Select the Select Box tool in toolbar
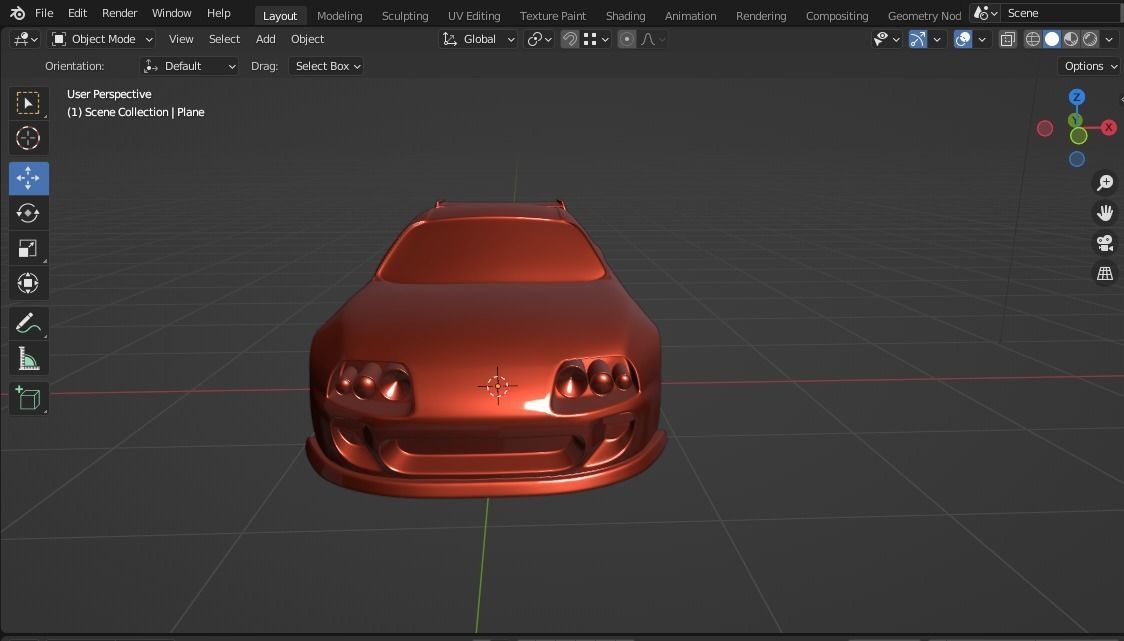The height and width of the screenshot is (641, 1124). (x=29, y=103)
